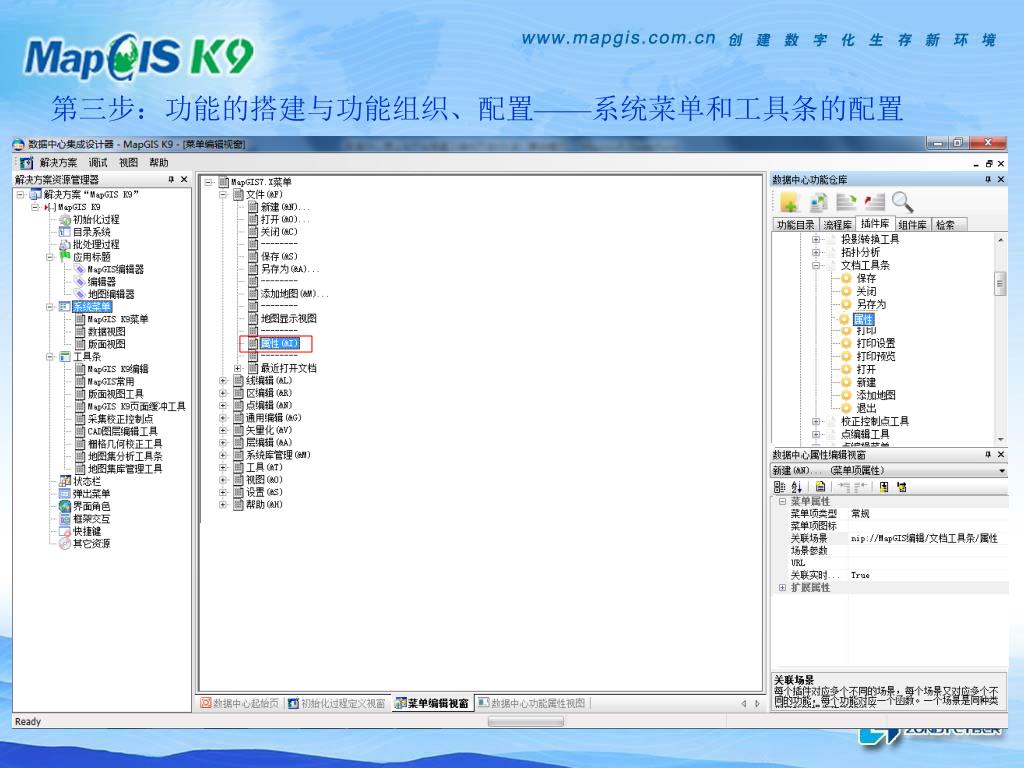Click the 快捷键 node icon
Image resolution: width=1024 pixels, height=768 pixels.
(65, 531)
